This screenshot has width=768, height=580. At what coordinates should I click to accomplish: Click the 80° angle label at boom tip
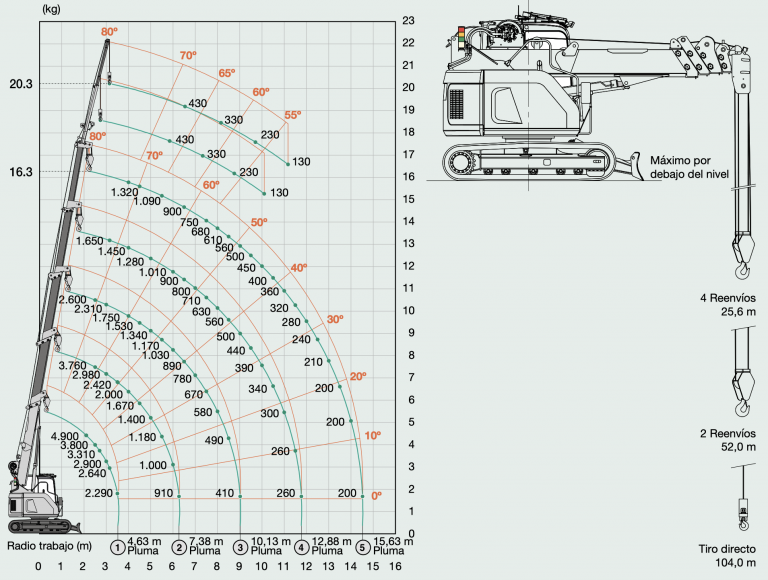[x=109, y=32]
